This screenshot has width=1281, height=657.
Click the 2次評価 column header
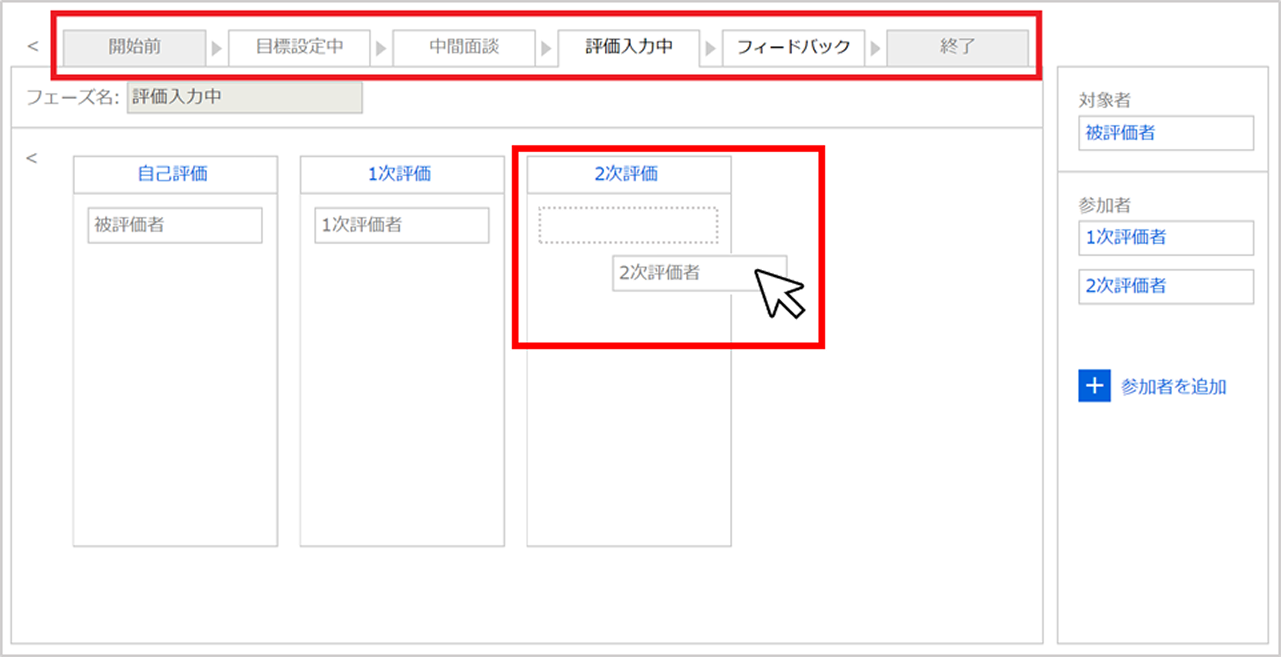coord(628,174)
